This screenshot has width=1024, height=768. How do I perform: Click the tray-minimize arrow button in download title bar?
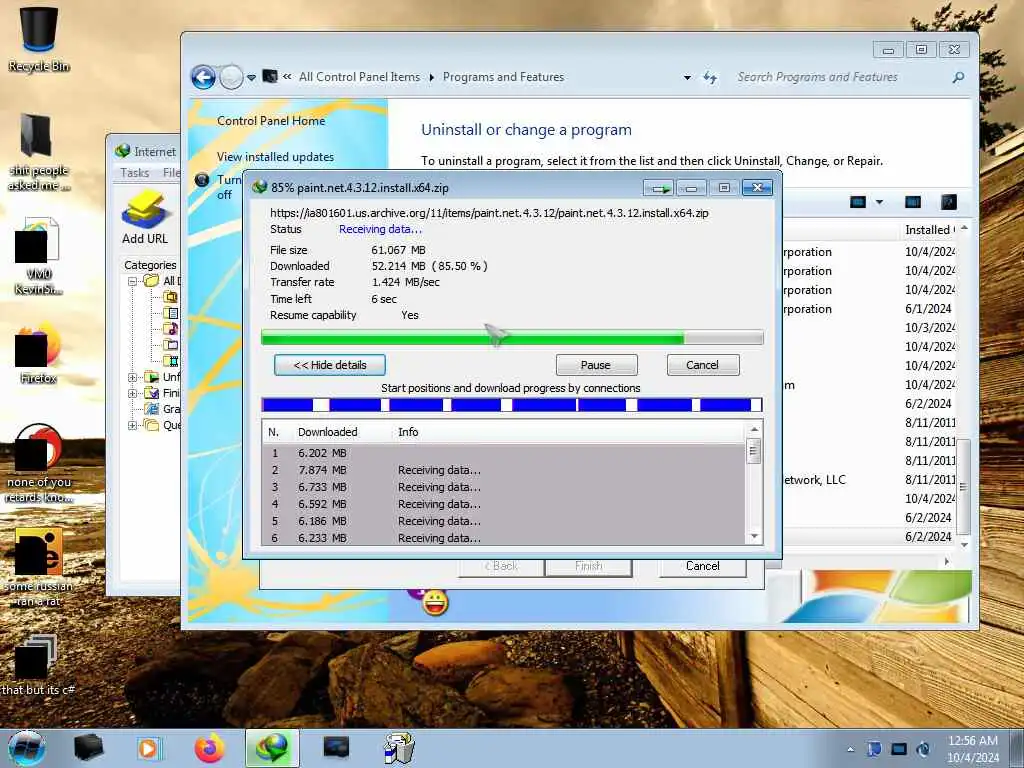tap(659, 188)
